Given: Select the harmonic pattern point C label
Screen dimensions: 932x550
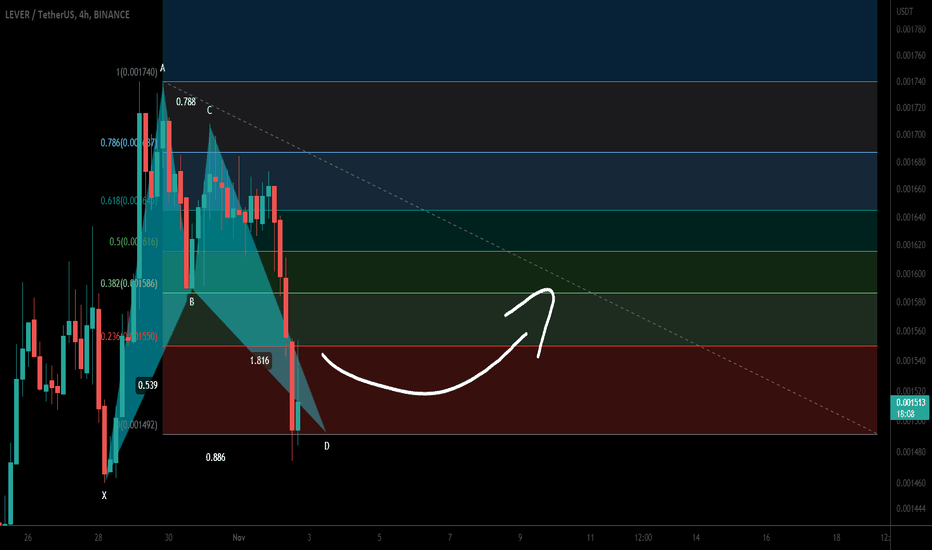Looking at the screenshot, I should tap(209, 111).
